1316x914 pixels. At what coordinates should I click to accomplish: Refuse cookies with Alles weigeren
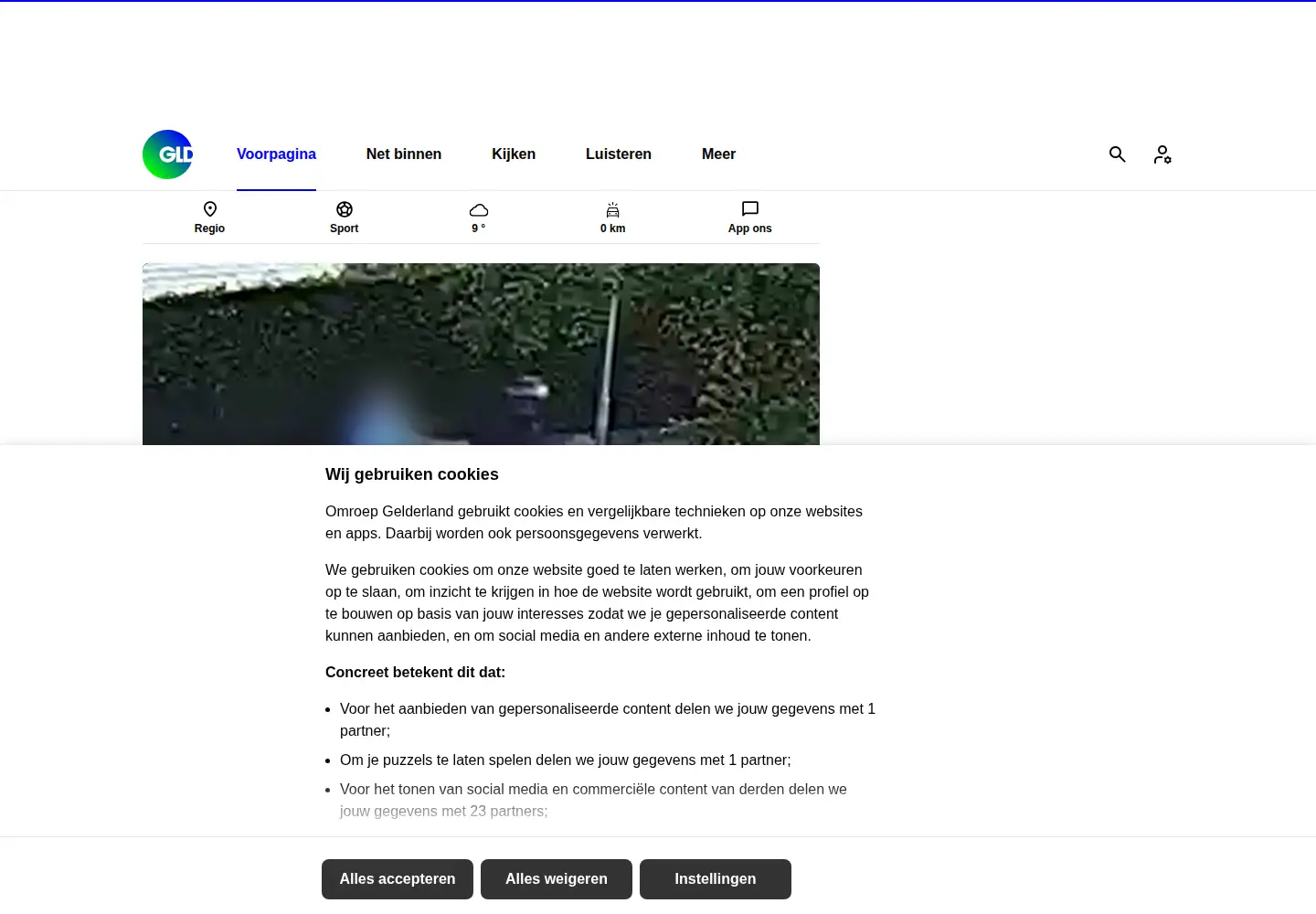pyautogui.click(x=557, y=879)
